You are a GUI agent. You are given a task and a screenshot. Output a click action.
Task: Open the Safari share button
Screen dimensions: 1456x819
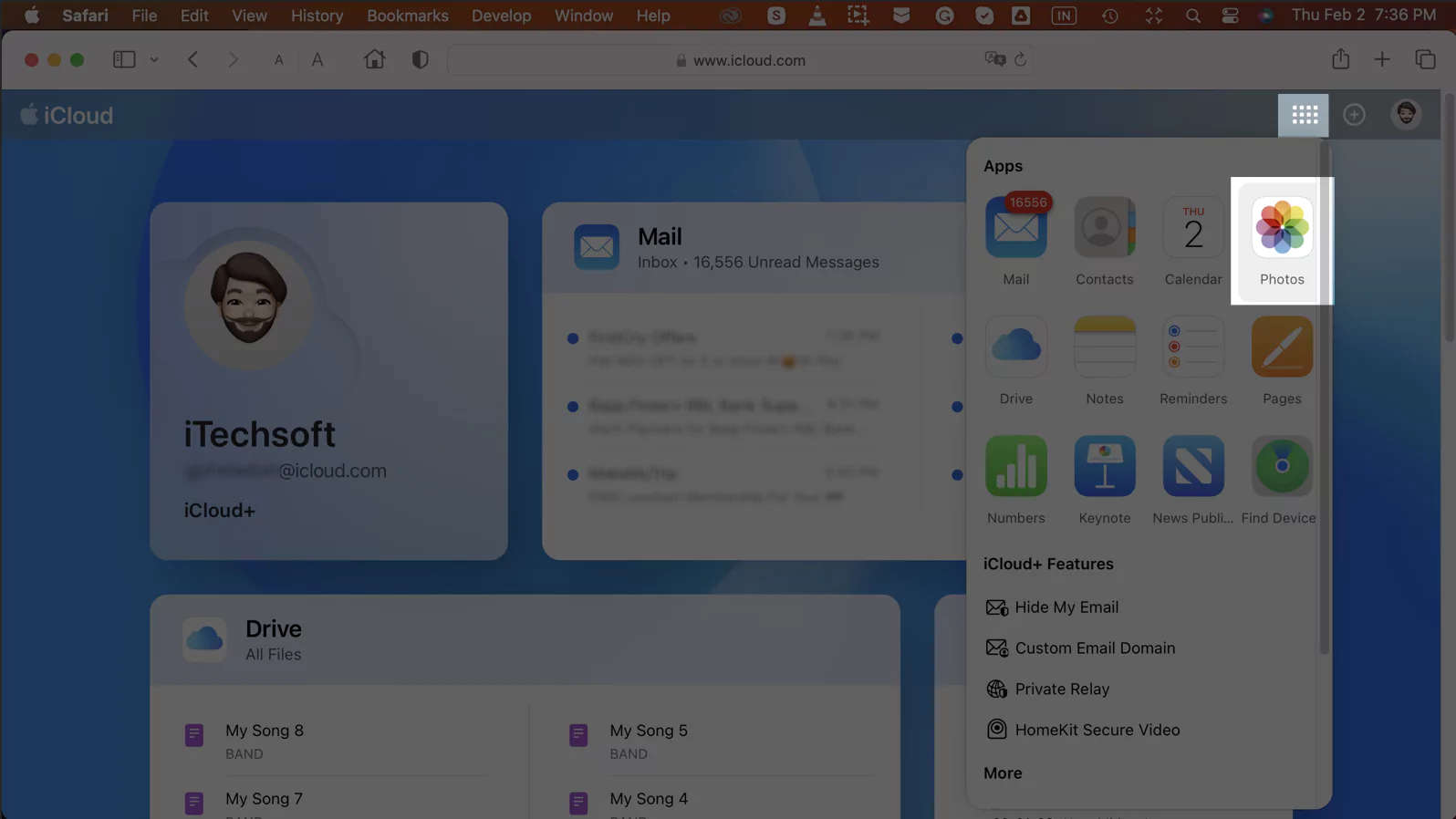(x=1340, y=58)
